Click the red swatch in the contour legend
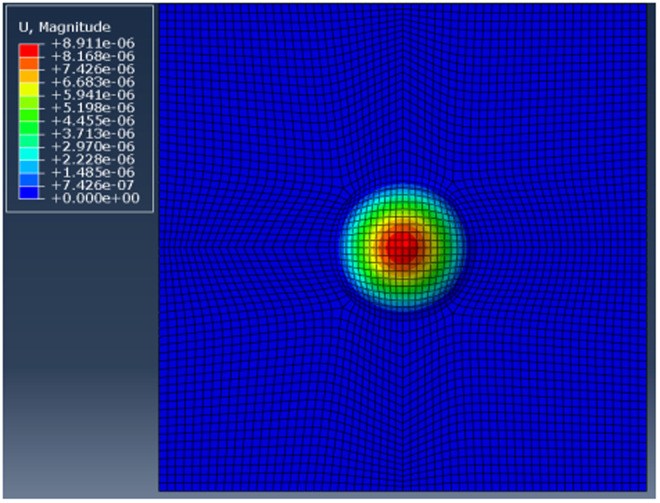 29,51
